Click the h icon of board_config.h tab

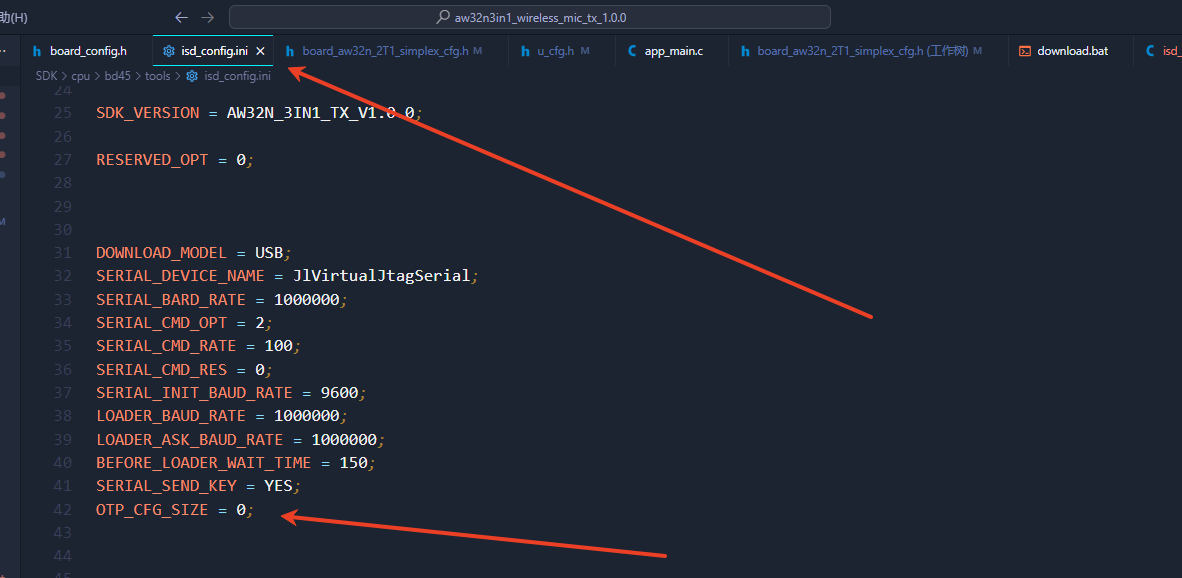coord(37,51)
